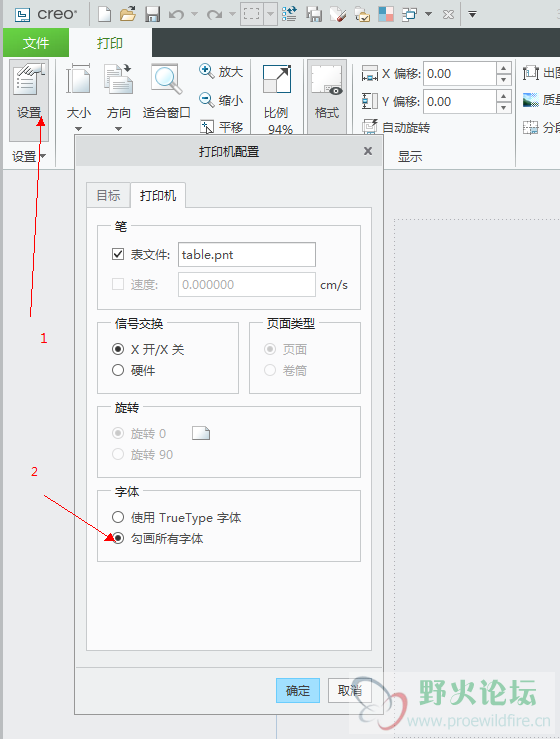560x739 pixels.
Task: Click the open folder icon in top toolbar
Action: (128, 14)
